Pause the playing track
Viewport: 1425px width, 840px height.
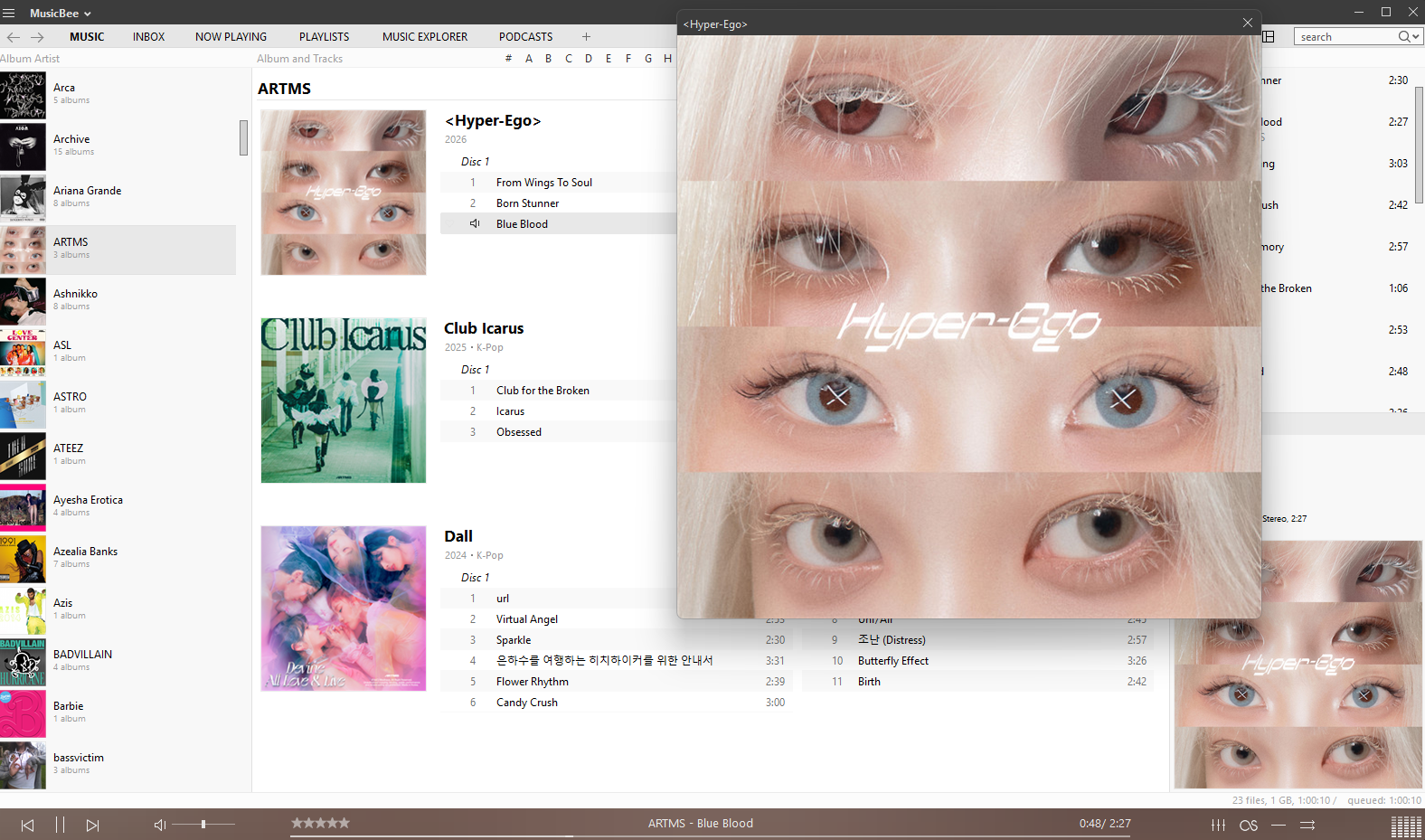point(60,825)
